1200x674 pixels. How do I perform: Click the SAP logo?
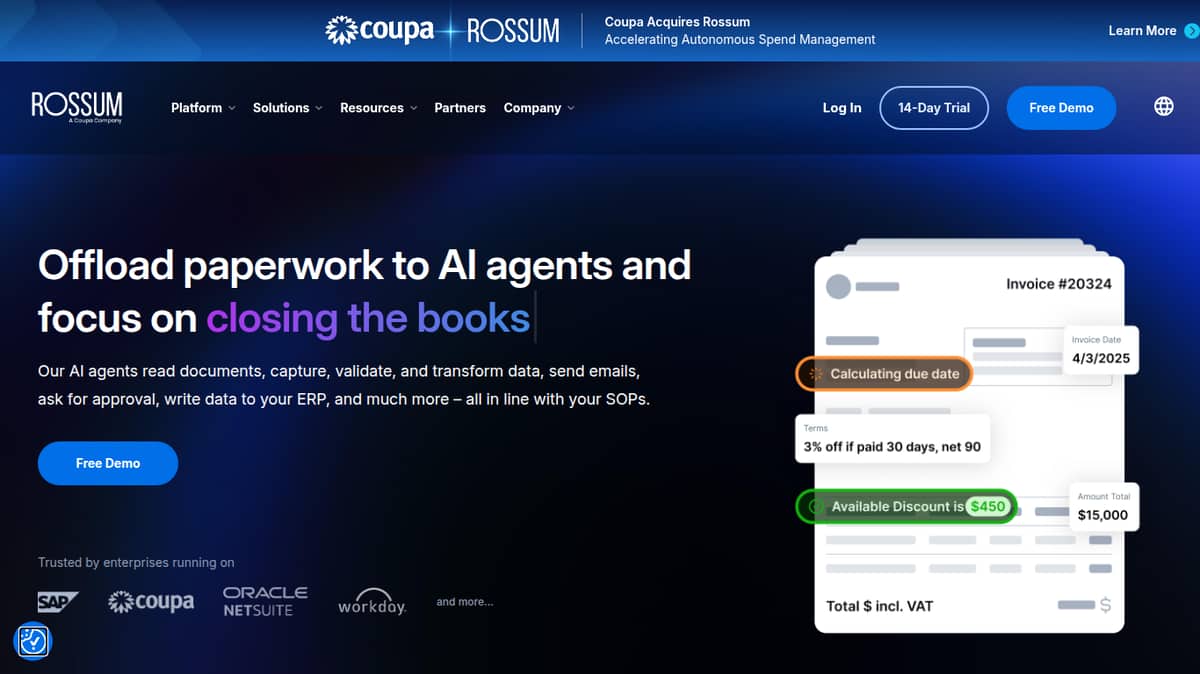tap(58, 601)
